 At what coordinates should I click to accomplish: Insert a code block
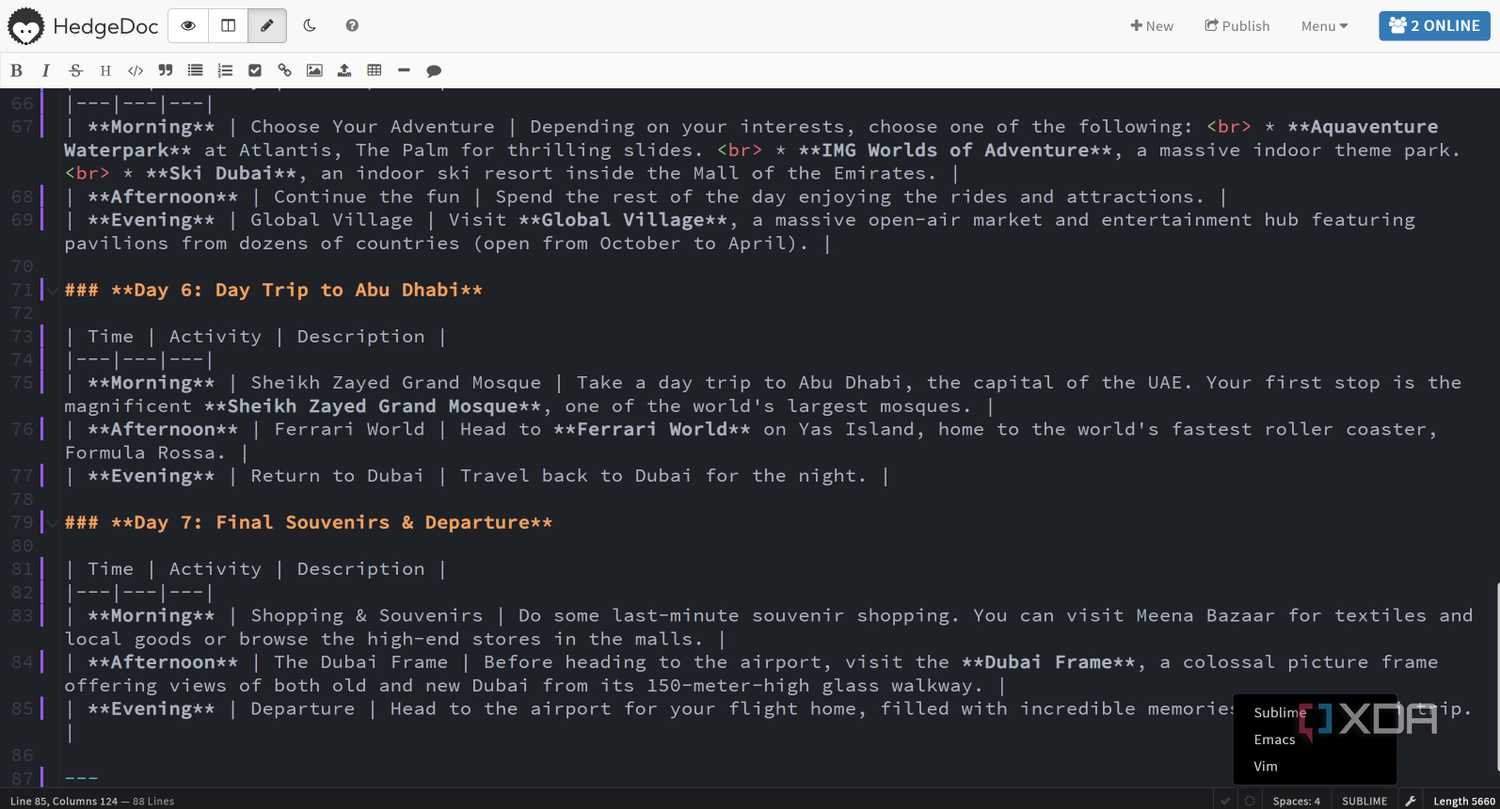(x=135, y=70)
